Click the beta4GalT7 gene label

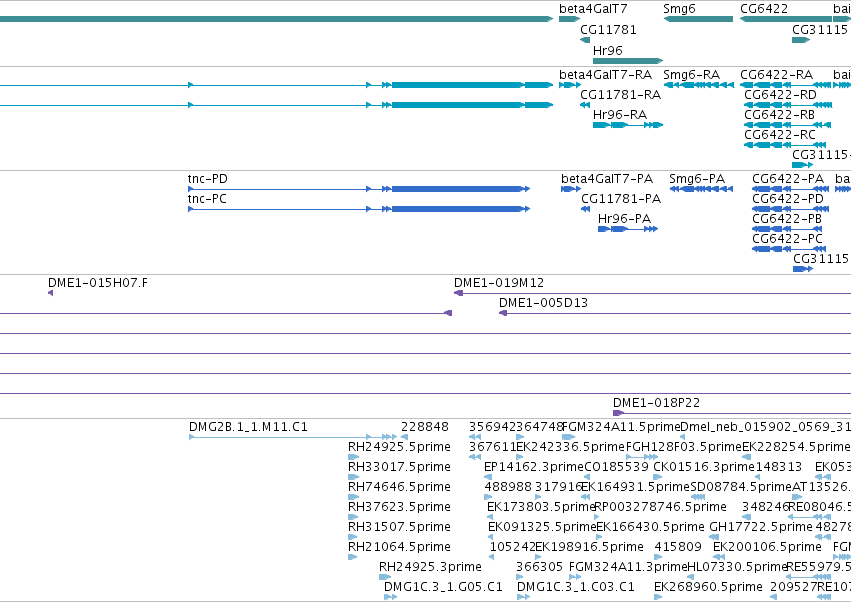(593, 9)
